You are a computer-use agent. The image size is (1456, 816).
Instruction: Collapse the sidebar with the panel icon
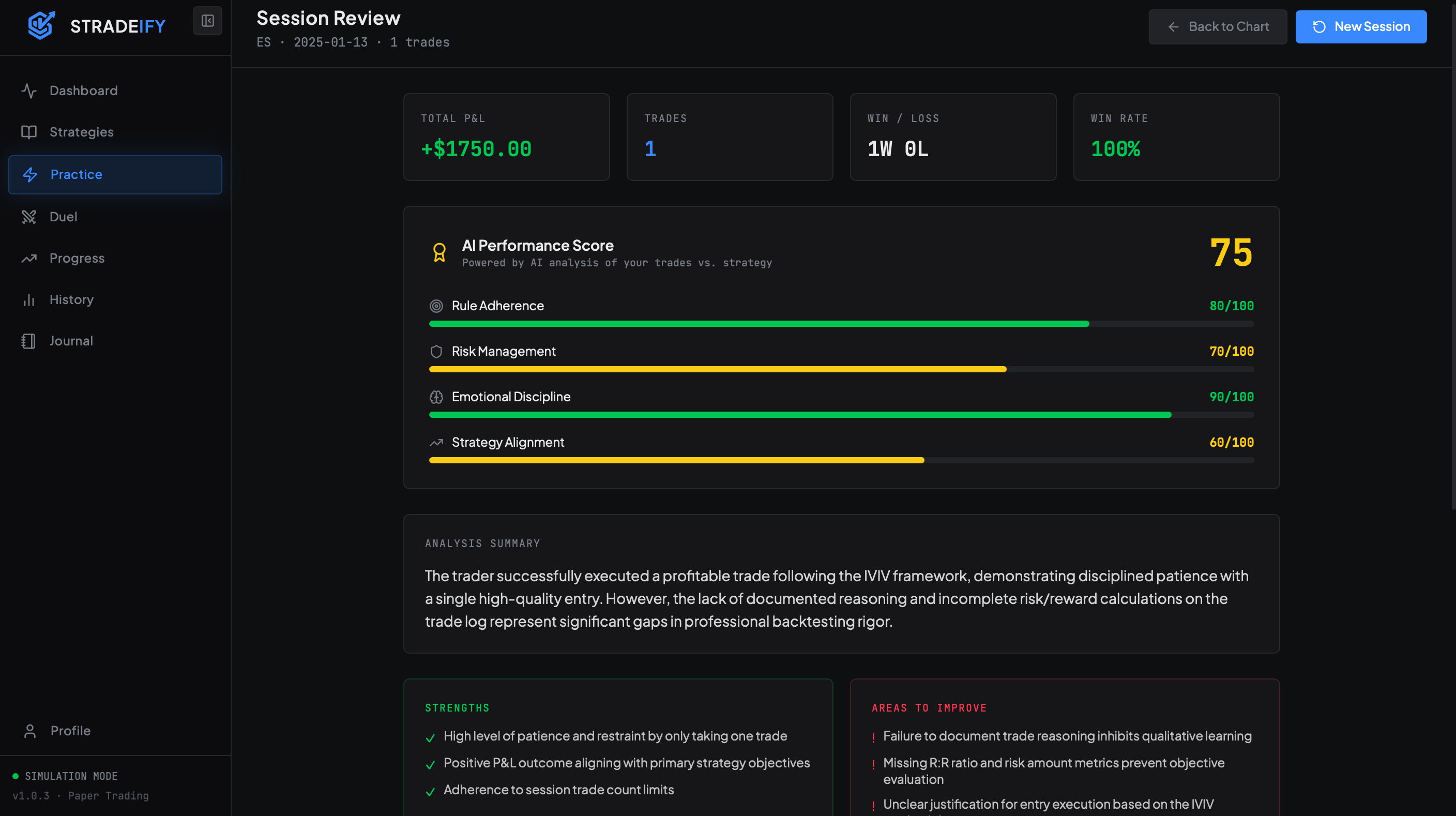tap(207, 21)
